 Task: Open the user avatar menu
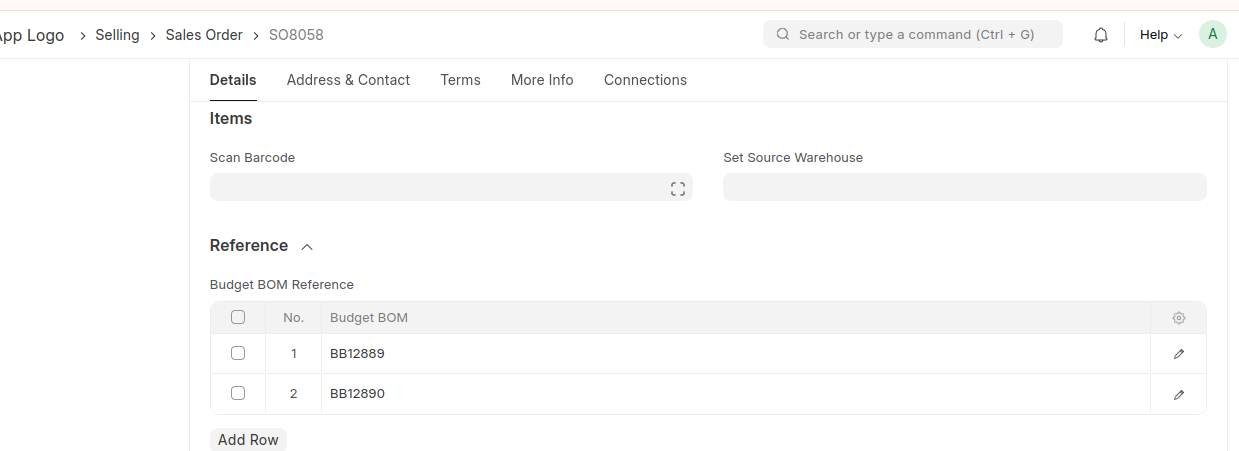click(1212, 34)
